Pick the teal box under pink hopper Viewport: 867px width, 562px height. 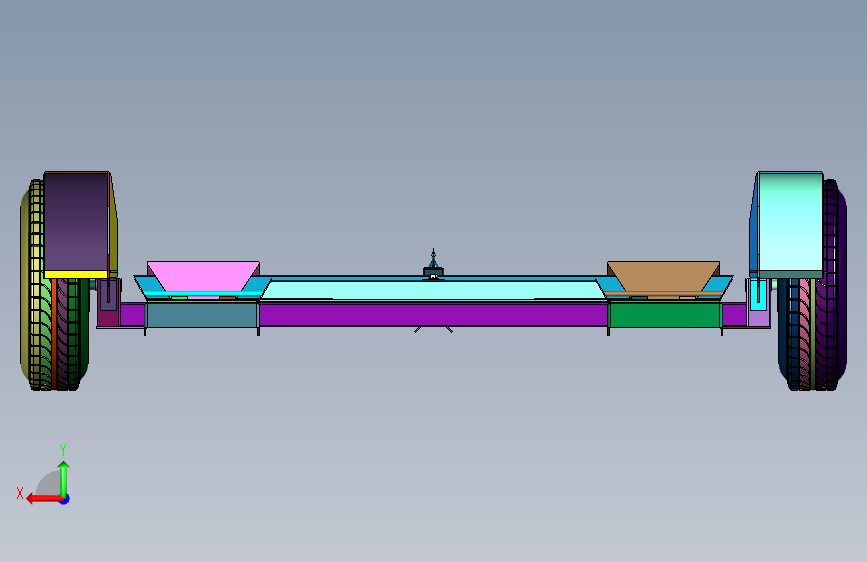(x=202, y=315)
